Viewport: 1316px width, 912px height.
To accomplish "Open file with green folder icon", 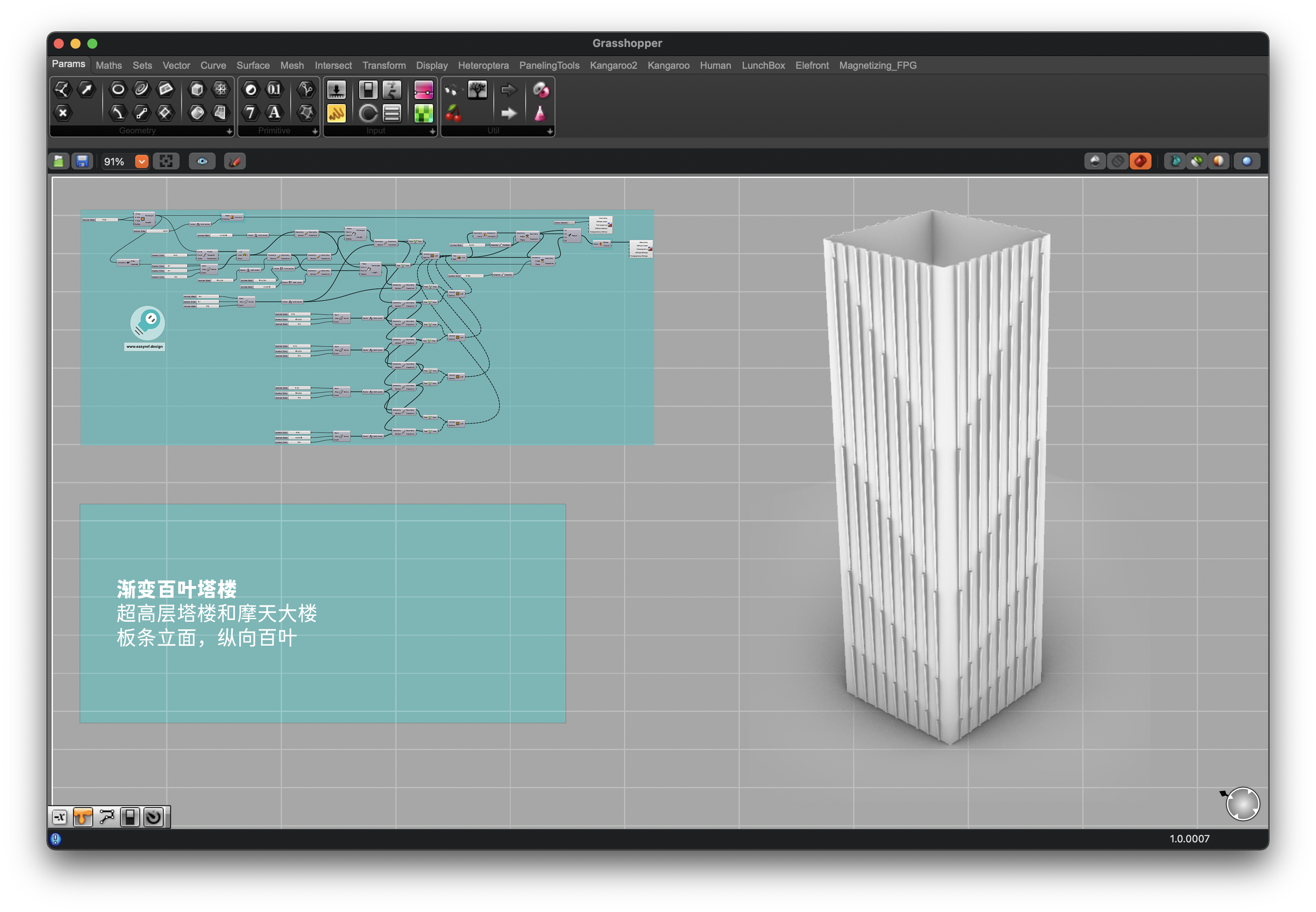I will coord(59,162).
